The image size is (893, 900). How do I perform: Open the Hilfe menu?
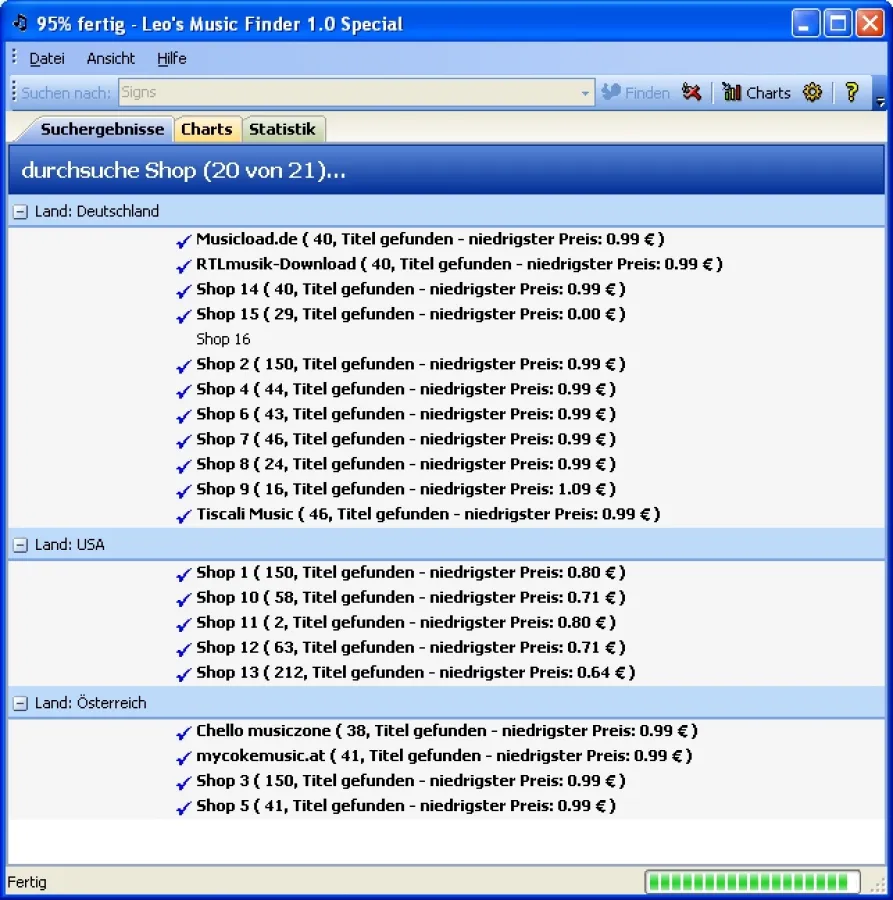(x=171, y=59)
